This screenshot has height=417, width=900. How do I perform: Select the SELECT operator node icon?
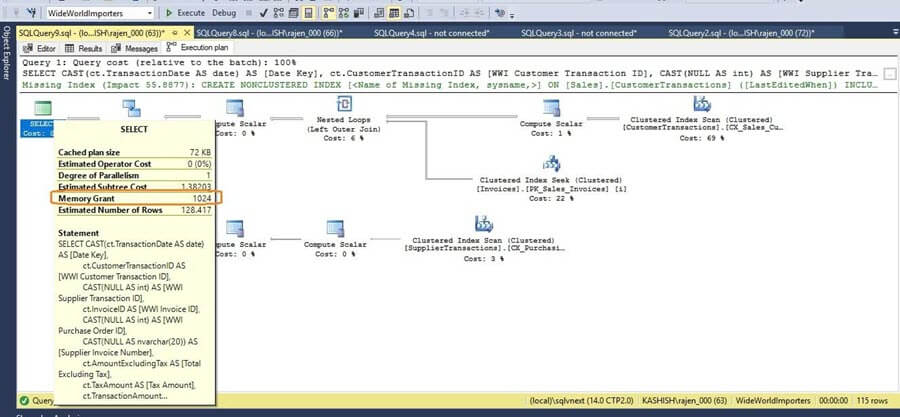coord(43,108)
